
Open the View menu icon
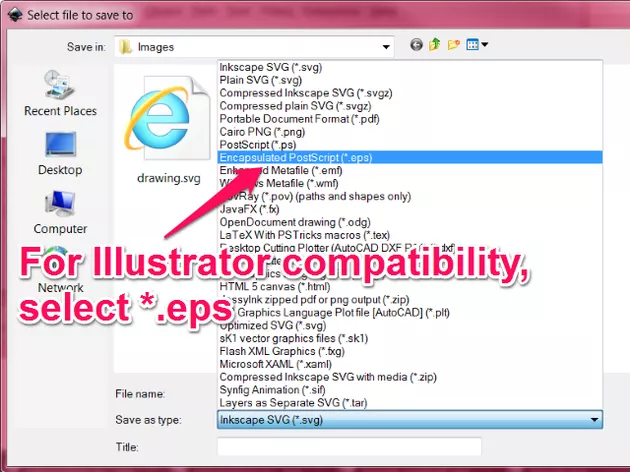click(476, 46)
